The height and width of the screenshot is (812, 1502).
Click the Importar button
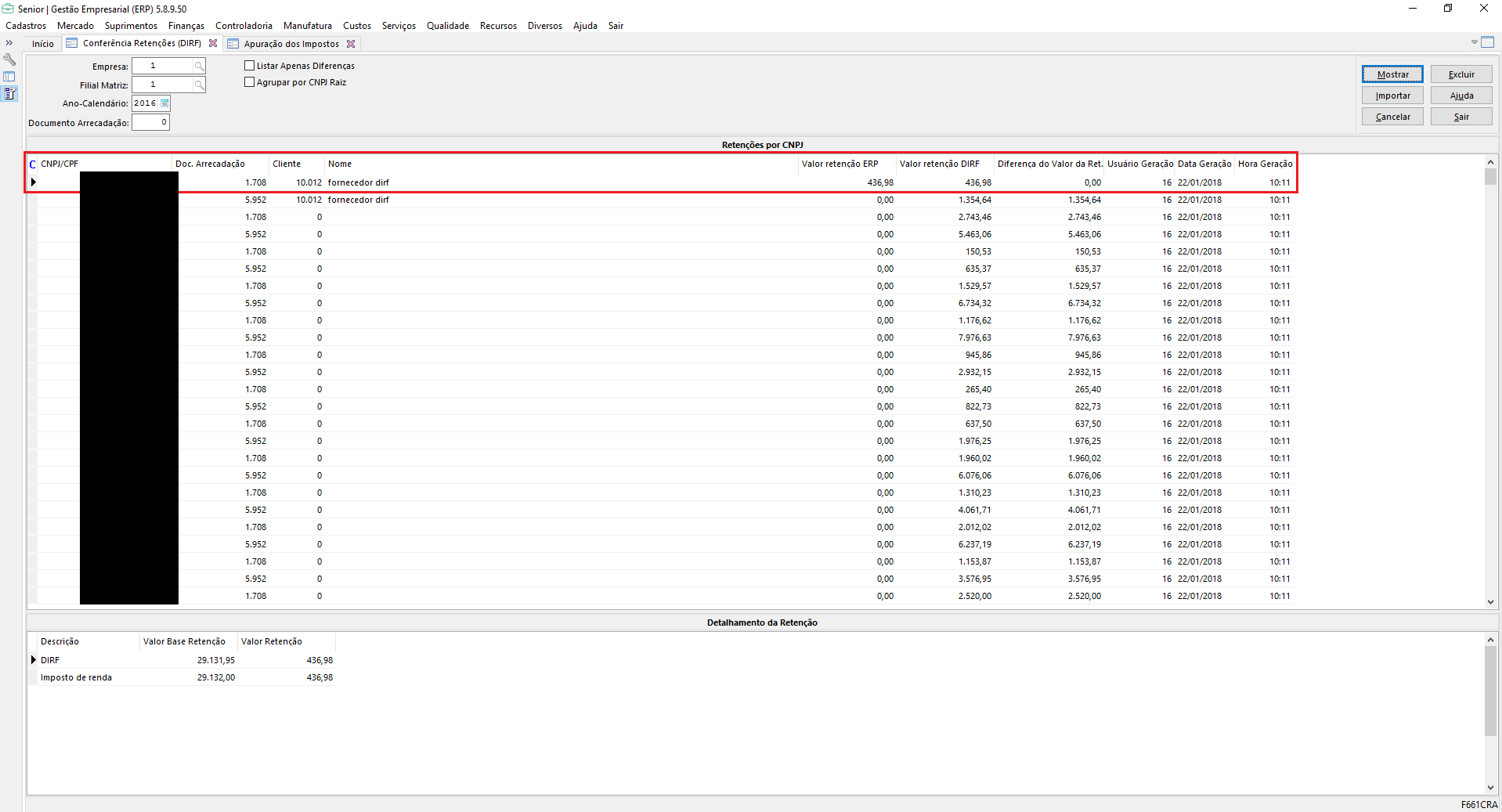(x=1392, y=96)
